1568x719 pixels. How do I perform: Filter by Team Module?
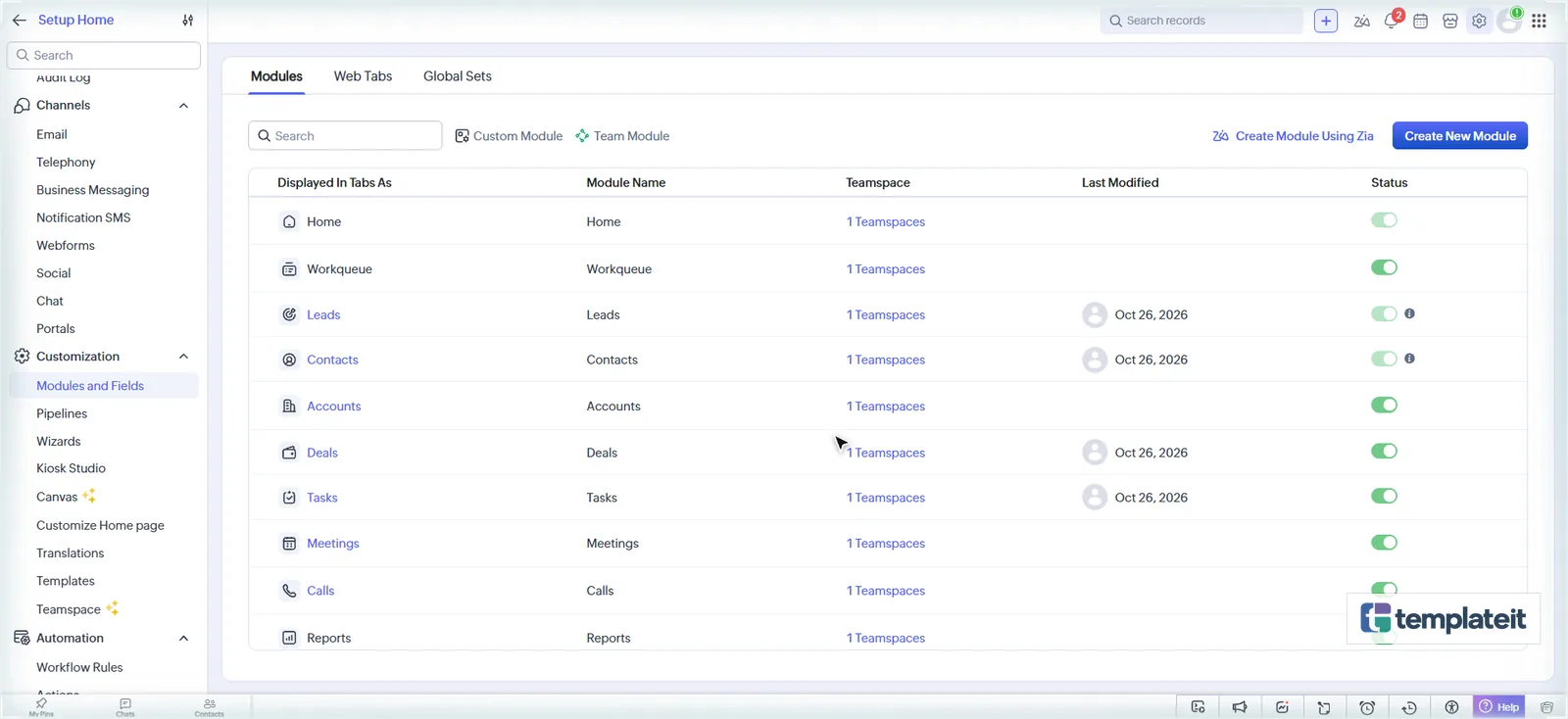tap(622, 136)
